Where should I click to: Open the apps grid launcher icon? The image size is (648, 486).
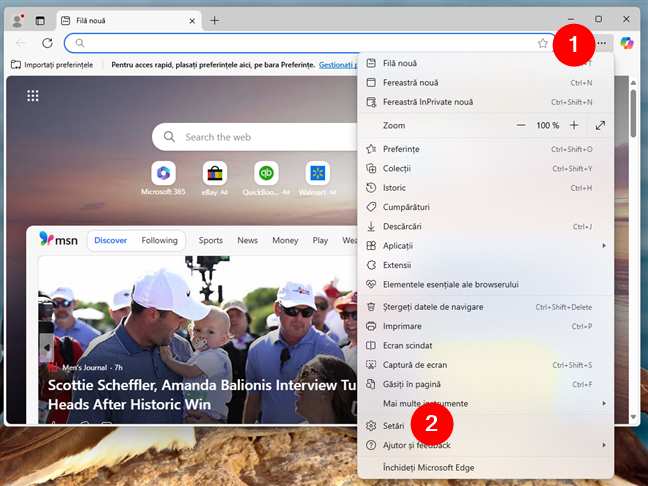(x=33, y=96)
